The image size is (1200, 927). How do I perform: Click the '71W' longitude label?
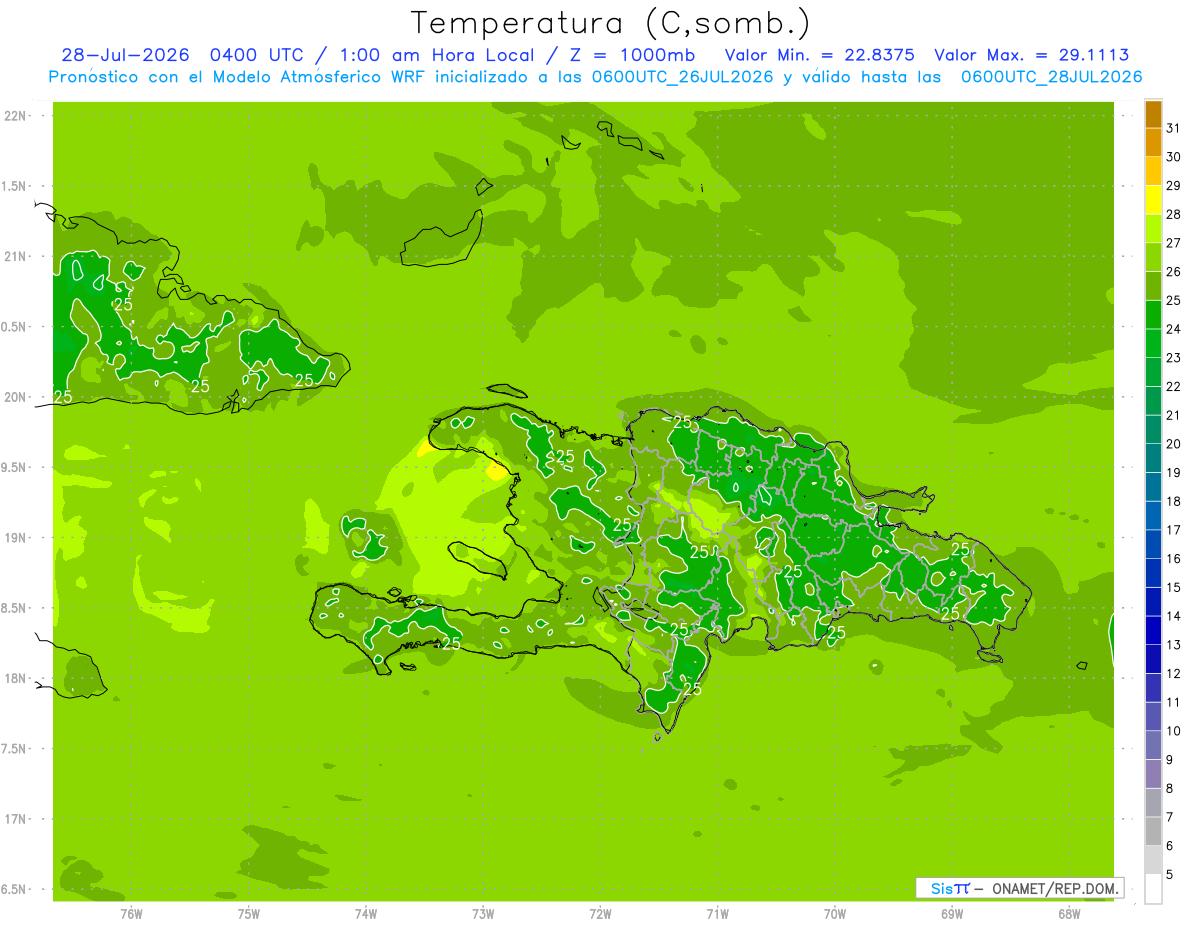(x=717, y=914)
